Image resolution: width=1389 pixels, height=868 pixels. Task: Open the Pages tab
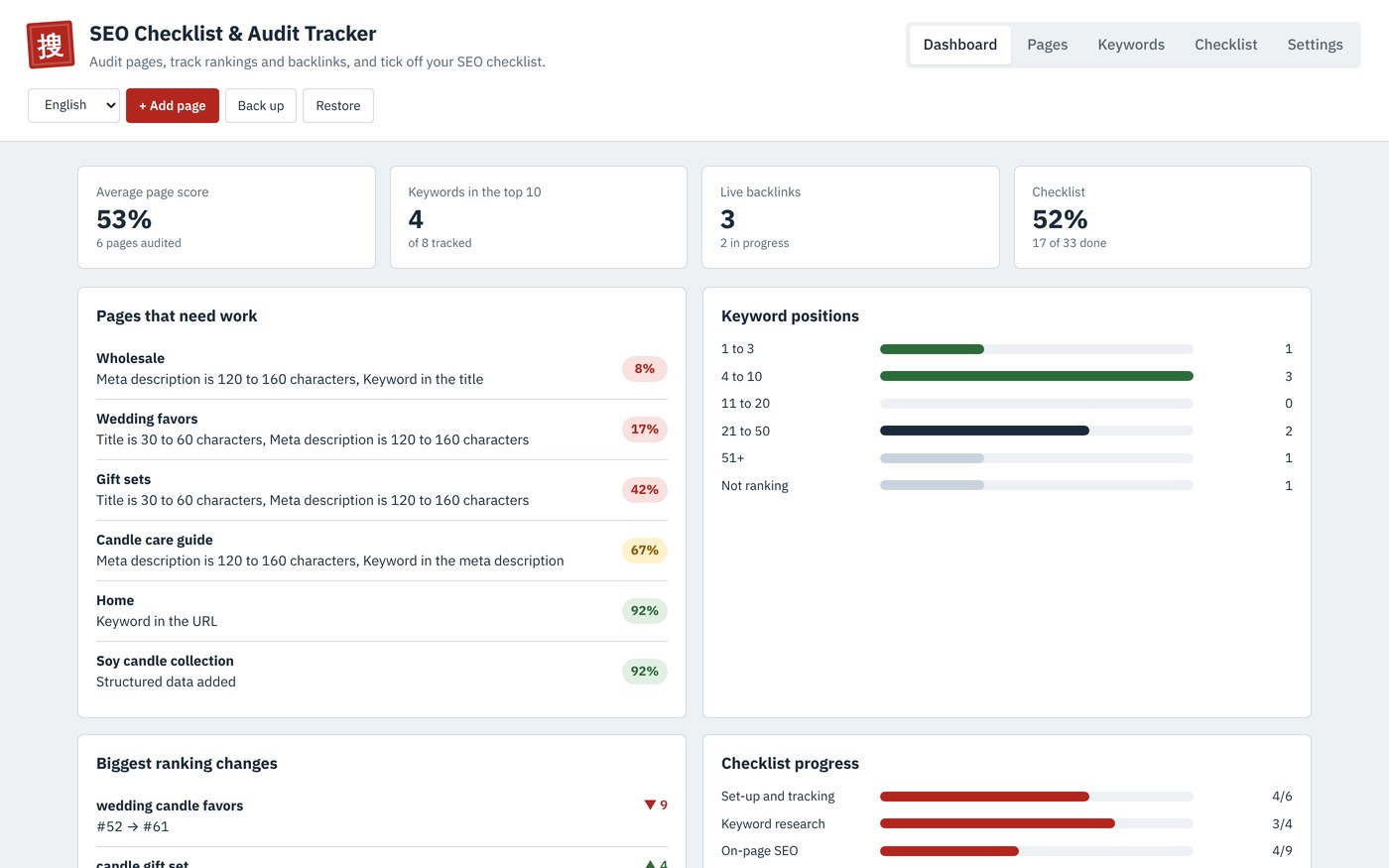(1048, 45)
